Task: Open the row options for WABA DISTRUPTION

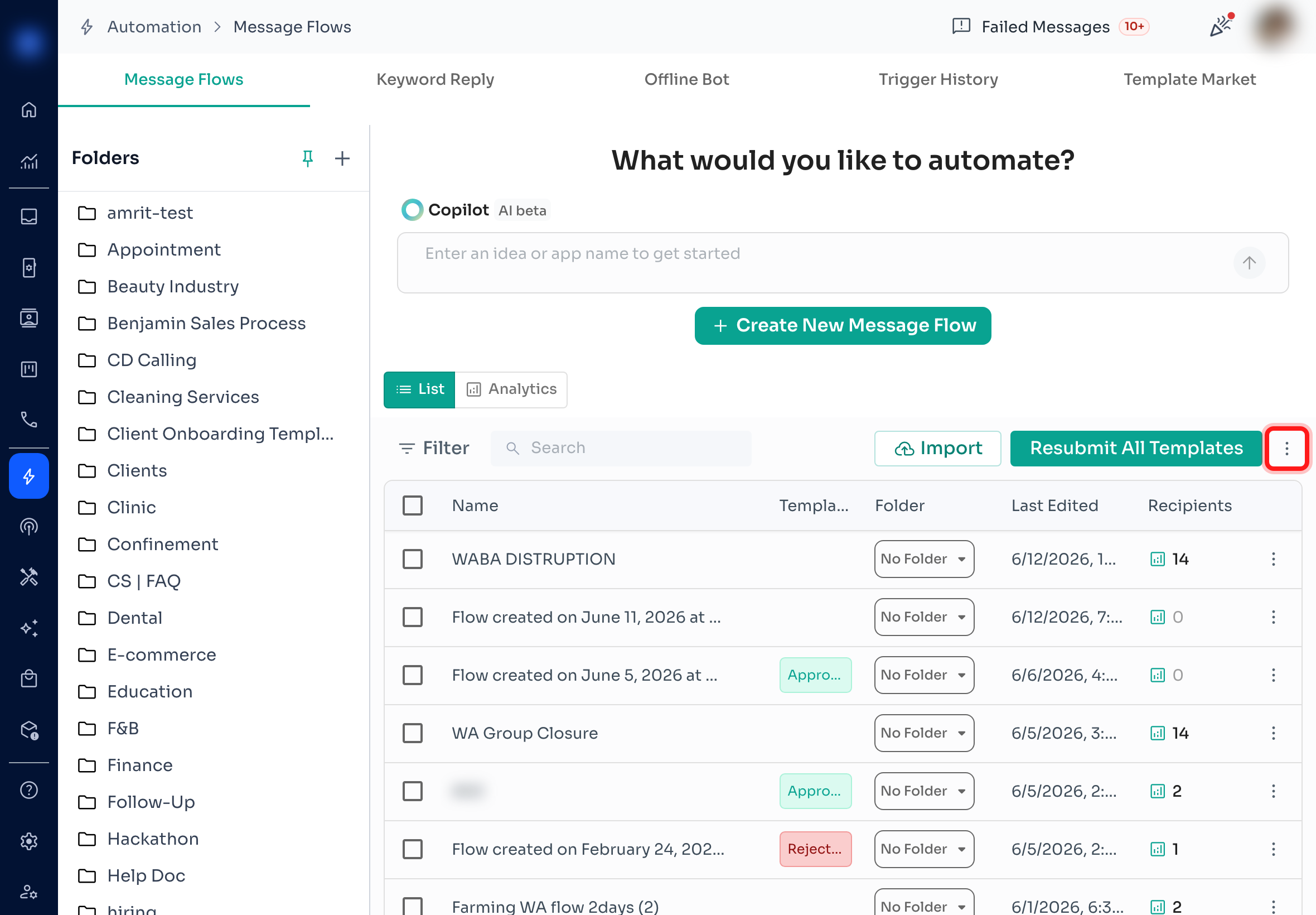Action: (1273, 559)
